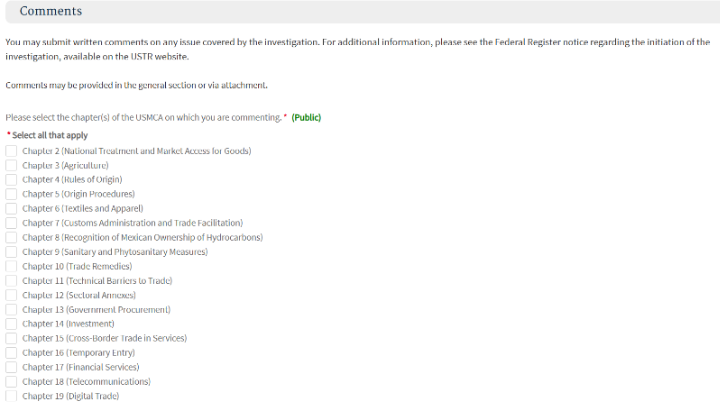Check Chapter 19 (Digital Trade)
Image resolution: width=720 pixels, height=402 pixels.
pos(11,396)
